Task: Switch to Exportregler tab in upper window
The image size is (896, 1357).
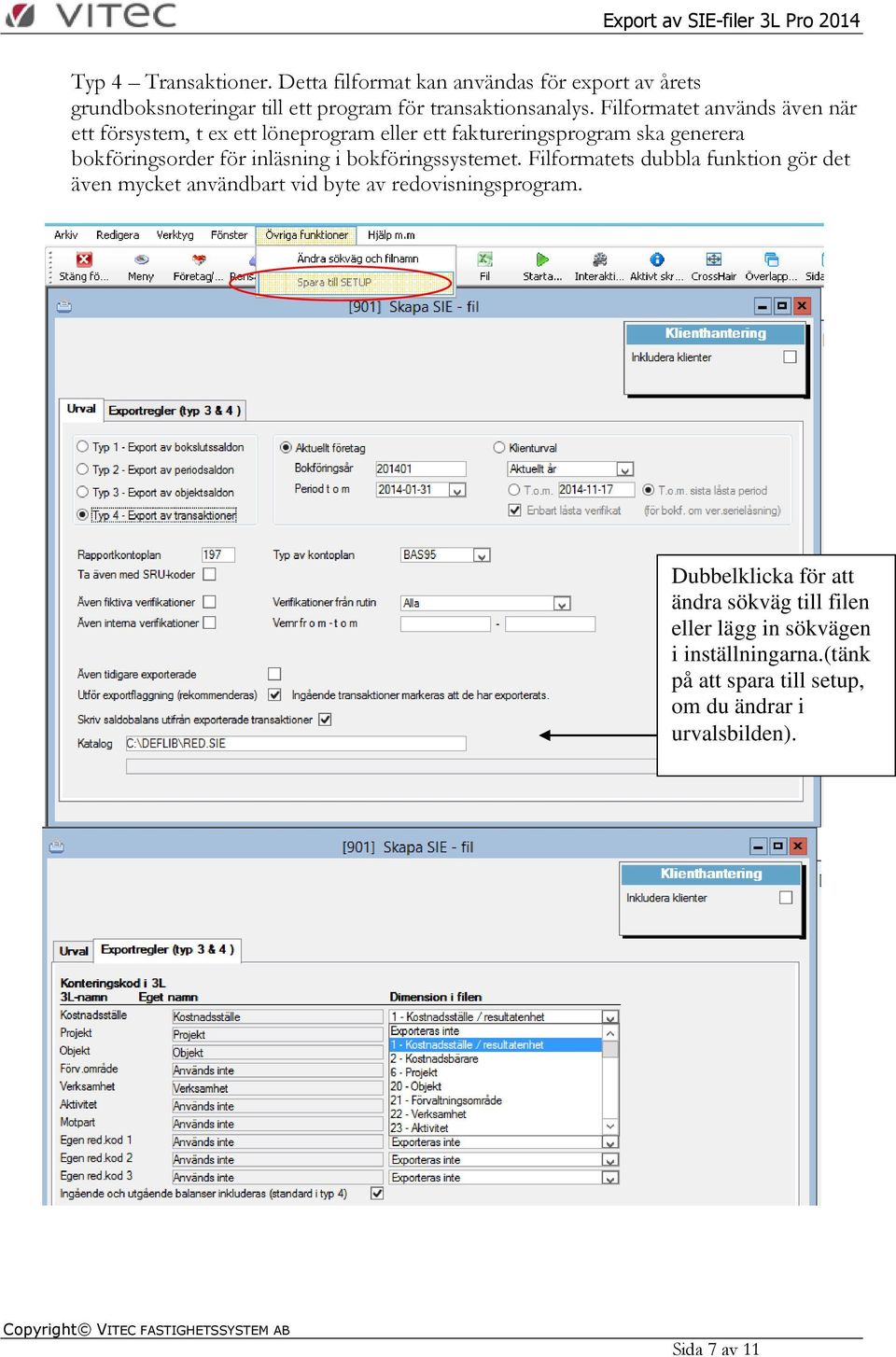Action: pos(175,411)
